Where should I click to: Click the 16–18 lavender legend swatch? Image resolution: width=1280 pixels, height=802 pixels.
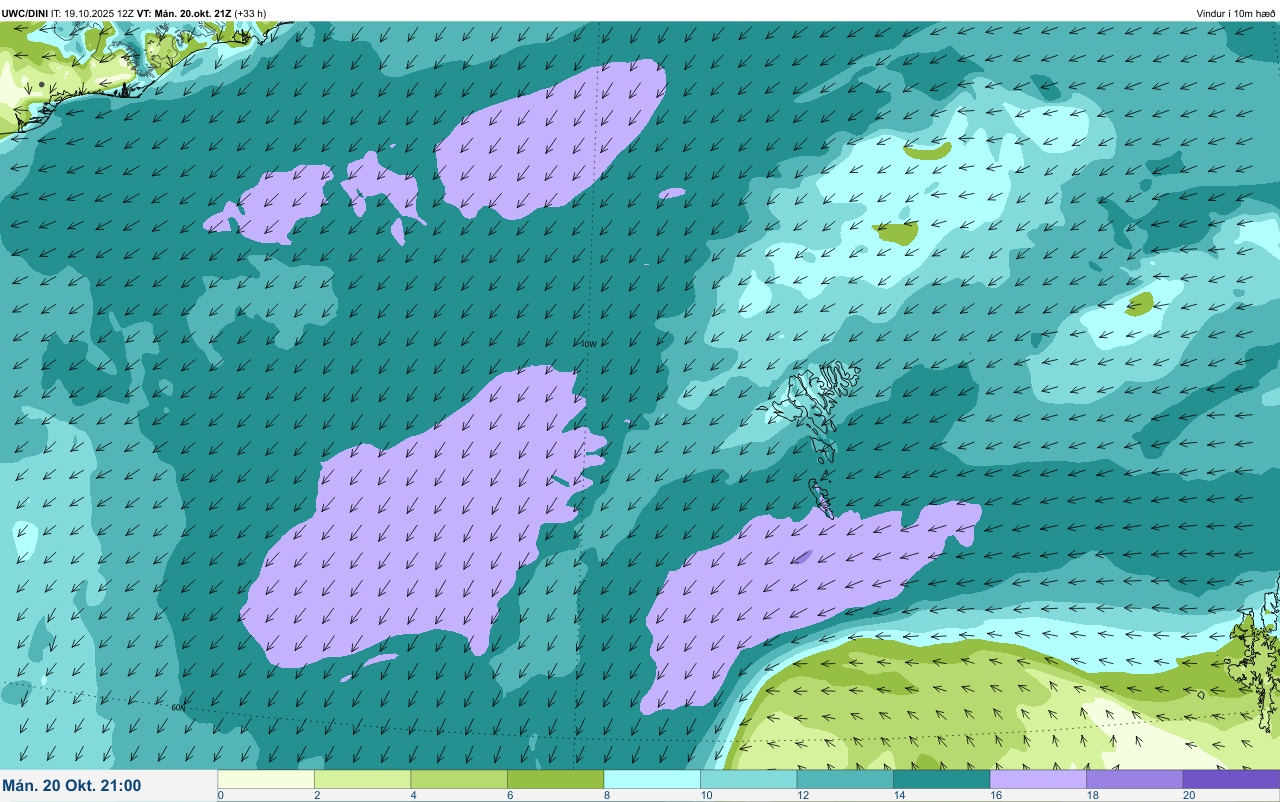(1038, 779)
